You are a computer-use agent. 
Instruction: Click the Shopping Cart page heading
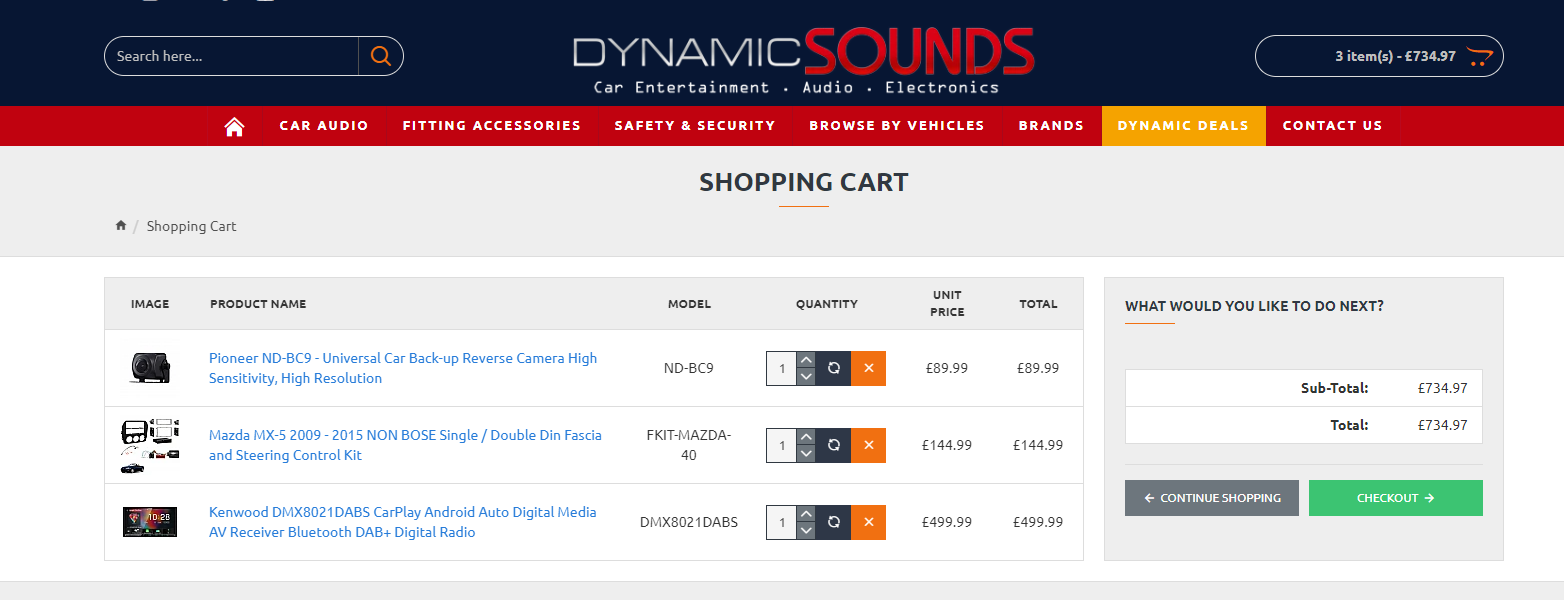[x=804, y=182]
